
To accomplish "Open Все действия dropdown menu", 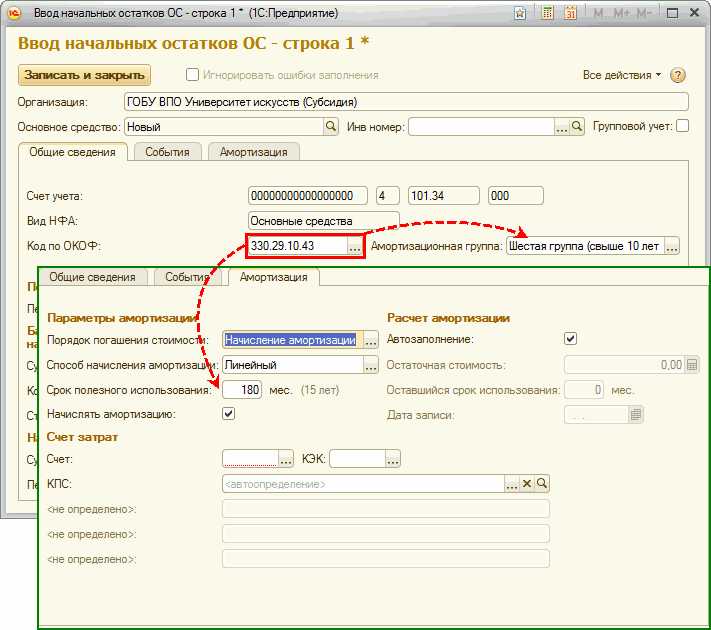I will coord(622,75).
